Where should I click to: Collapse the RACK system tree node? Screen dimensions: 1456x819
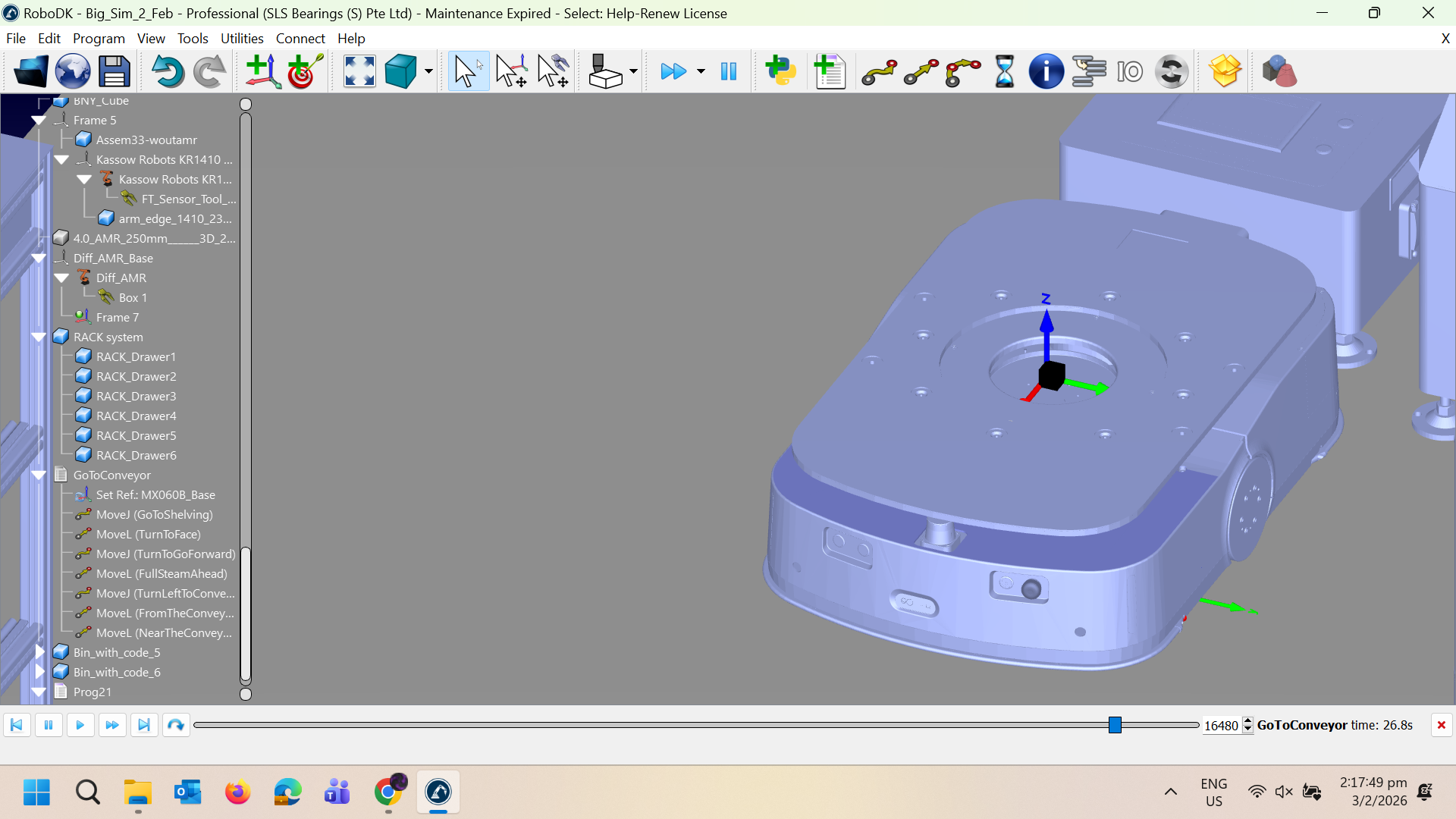coord(39,337)
